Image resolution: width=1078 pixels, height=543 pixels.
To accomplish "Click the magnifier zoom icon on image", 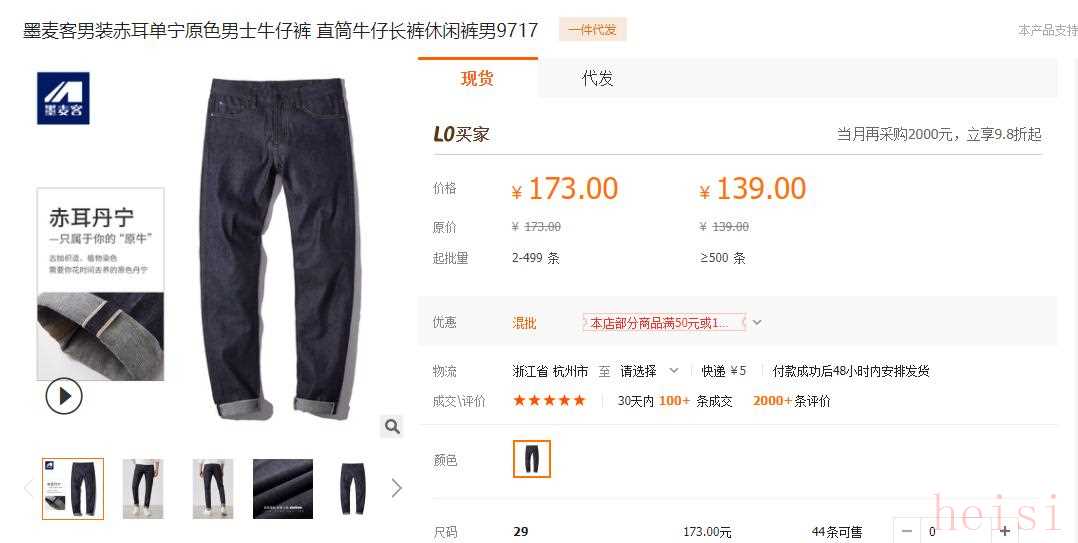I will point(392,427).
